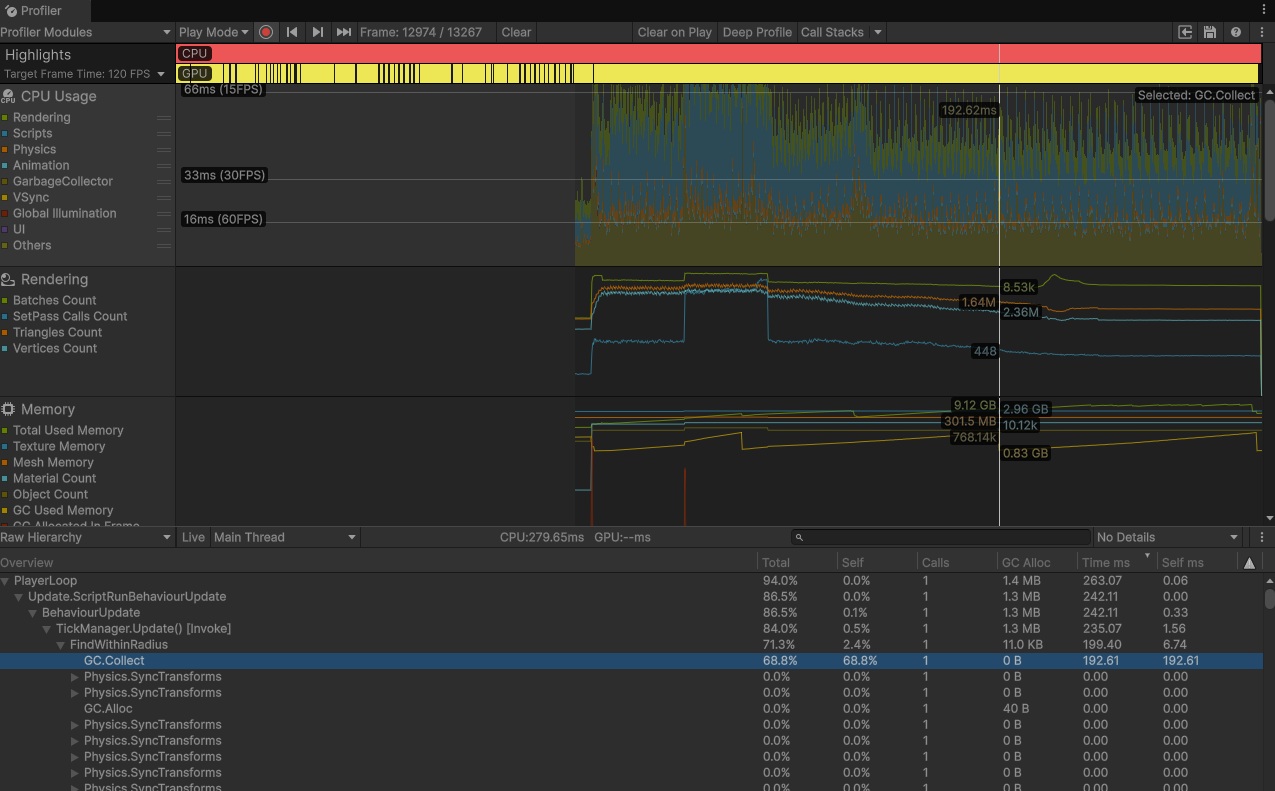Collapse the PlayerLoop row
1275x791 pixels.
[x=6, y=581]
